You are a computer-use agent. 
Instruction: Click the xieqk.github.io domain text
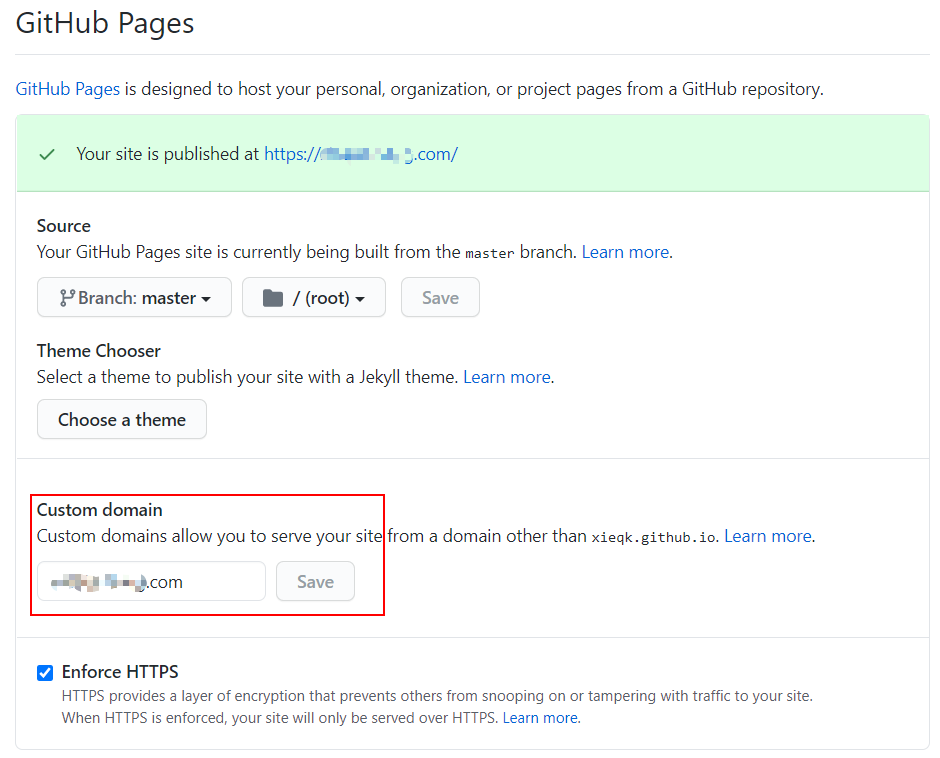pos(653,537)
